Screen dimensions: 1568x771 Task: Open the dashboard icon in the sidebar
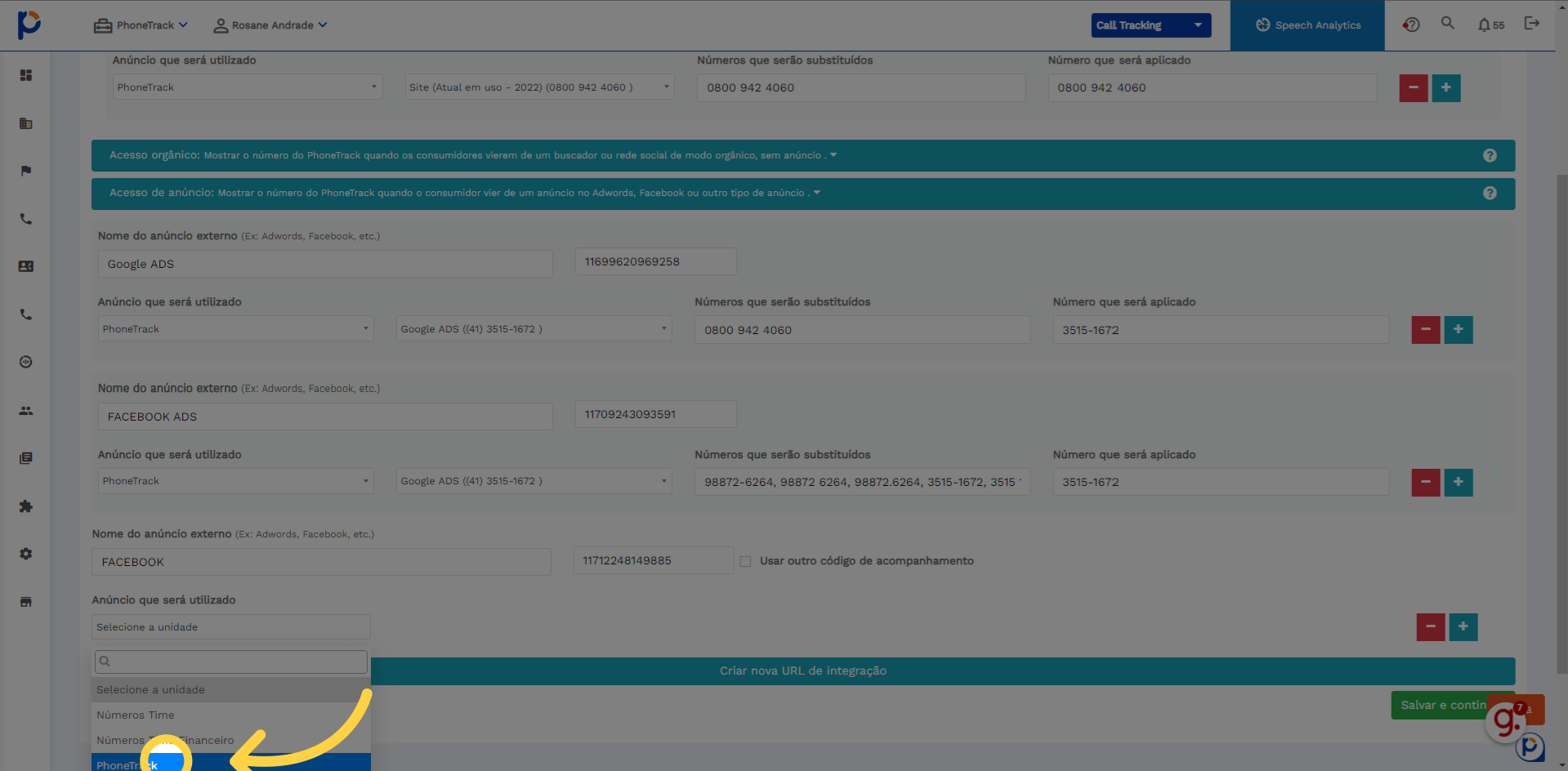pyautogui.click(x=26, y=75)
